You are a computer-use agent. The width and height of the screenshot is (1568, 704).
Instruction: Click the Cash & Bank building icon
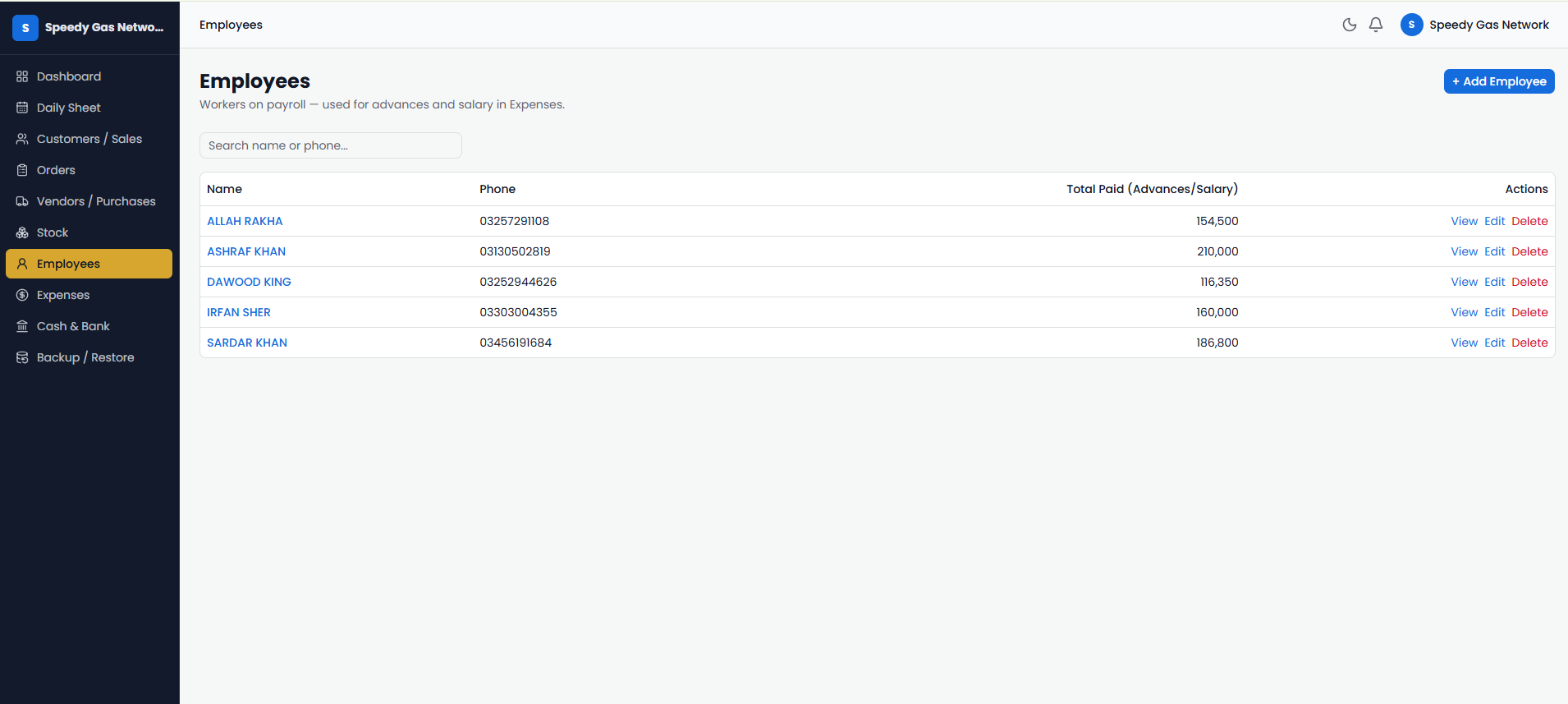click(x=22, y=326)
